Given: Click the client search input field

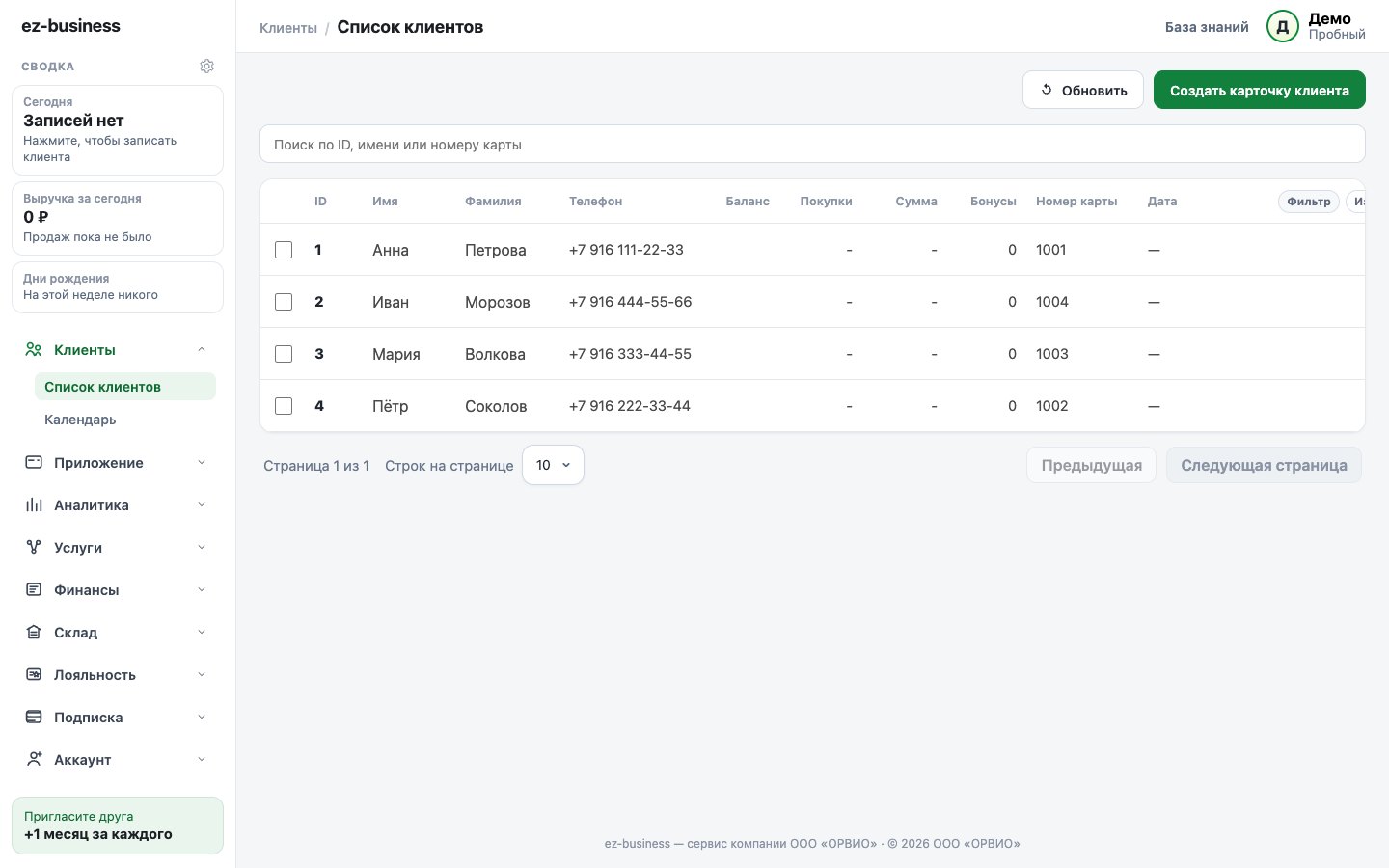Looking at the screenshot, I should click(x=812, y=144).
